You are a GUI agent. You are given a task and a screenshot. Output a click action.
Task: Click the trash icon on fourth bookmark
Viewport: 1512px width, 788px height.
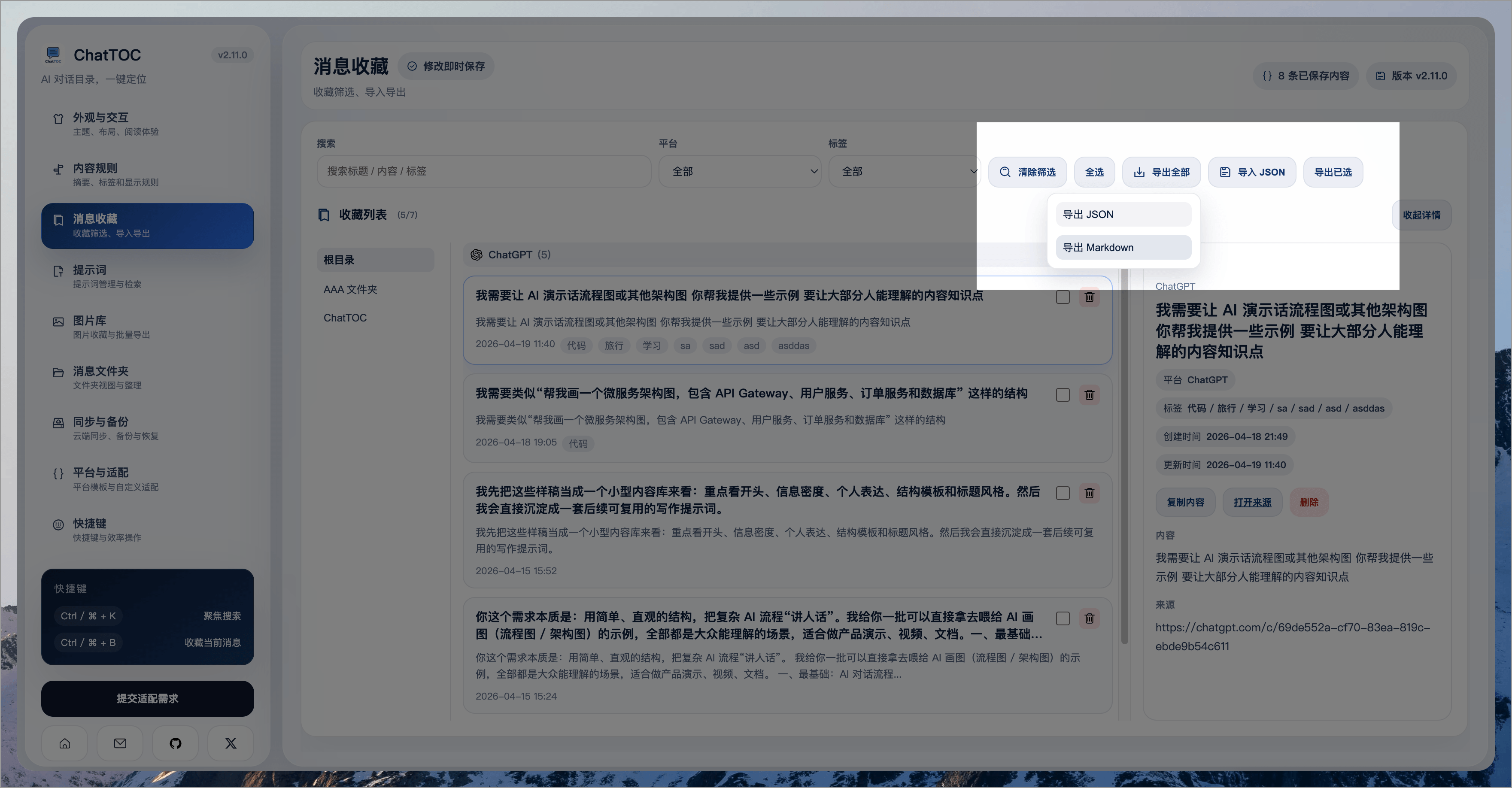1090,618
